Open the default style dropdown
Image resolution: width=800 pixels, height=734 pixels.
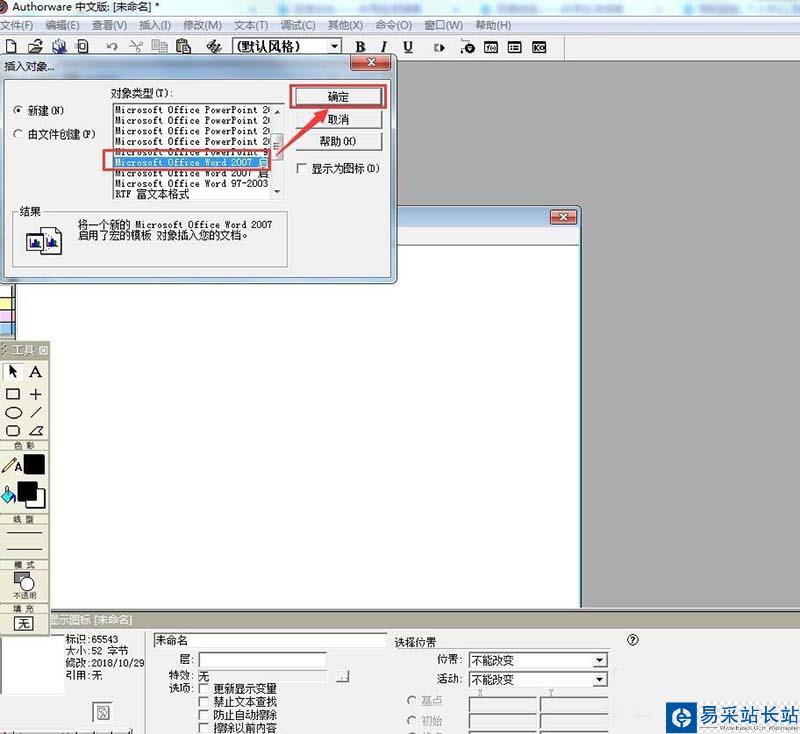334,46
